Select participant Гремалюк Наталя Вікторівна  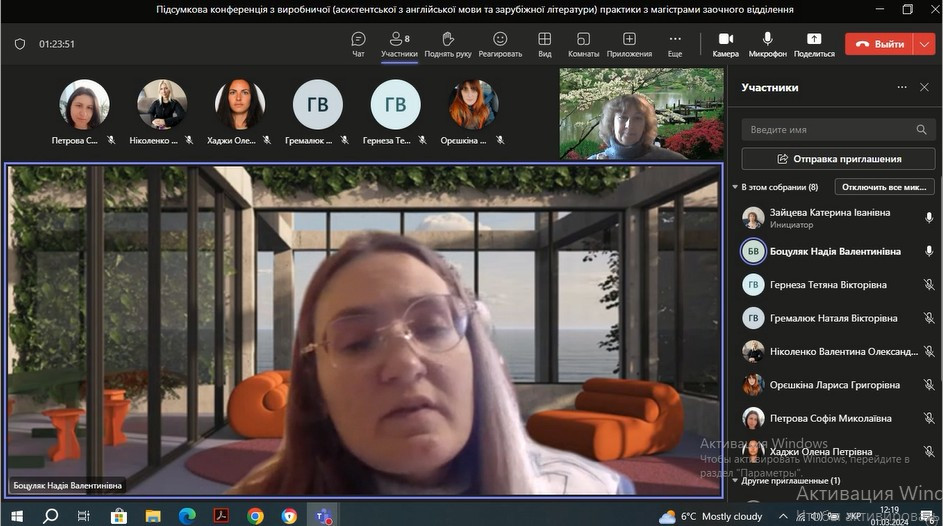coord(837,318)
